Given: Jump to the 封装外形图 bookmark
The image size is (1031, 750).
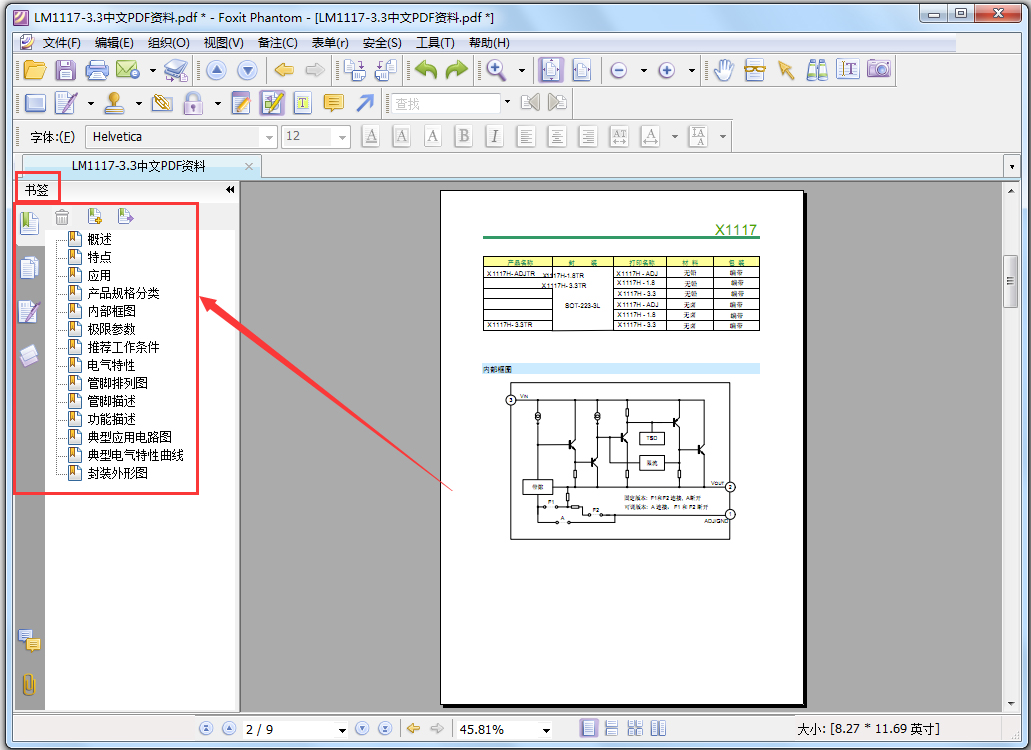Looking at the screenshot, I should (x=118, y=473).
